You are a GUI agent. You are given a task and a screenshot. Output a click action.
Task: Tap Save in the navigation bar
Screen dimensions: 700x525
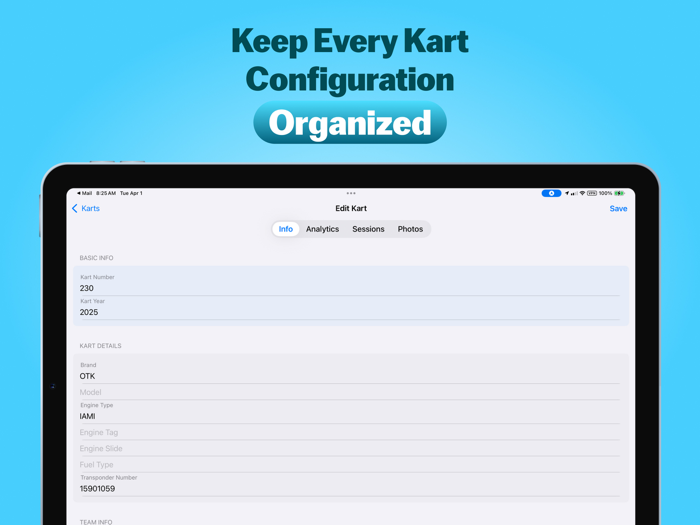(618, 208)
